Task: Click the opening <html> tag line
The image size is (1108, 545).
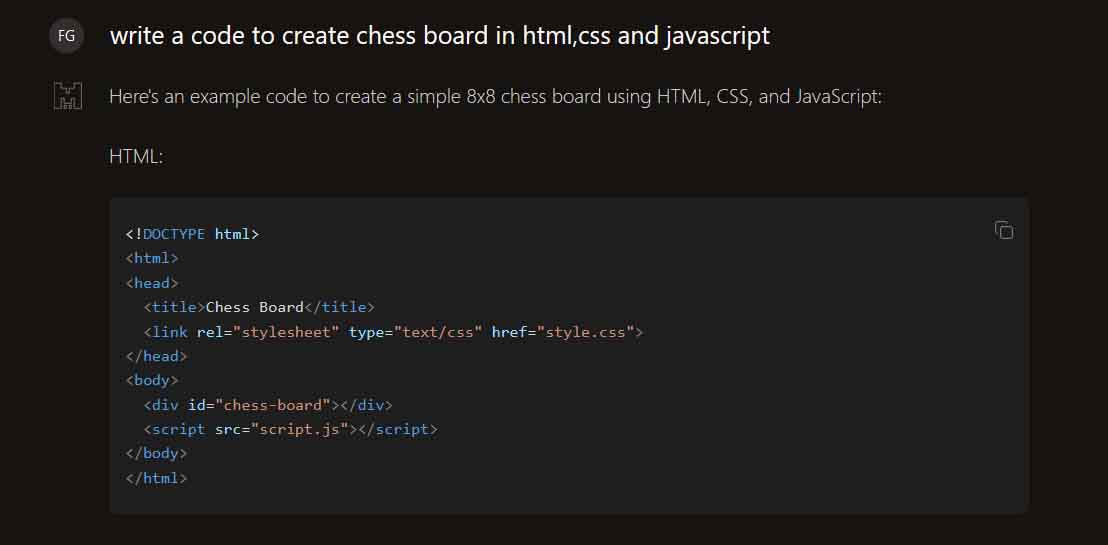Action: (152, 258)
